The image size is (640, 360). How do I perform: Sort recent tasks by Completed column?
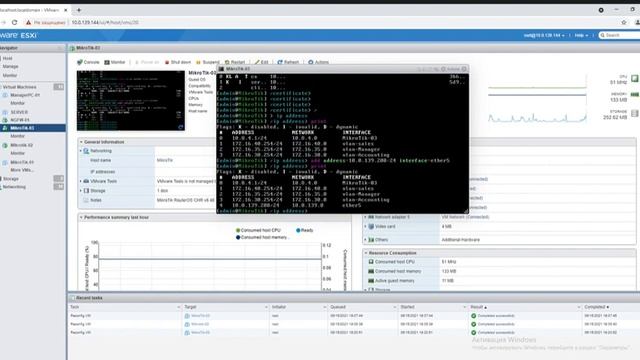tap(596, 307)
